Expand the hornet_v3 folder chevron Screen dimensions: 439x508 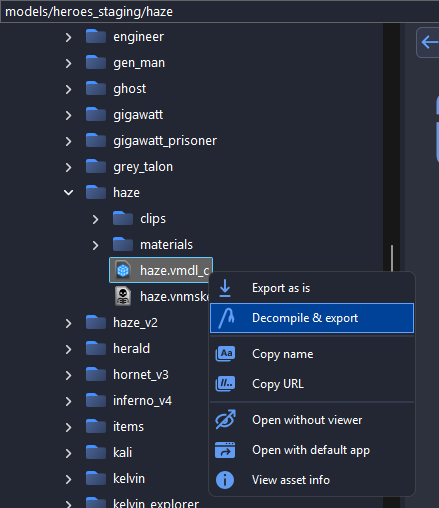point(68,375)
